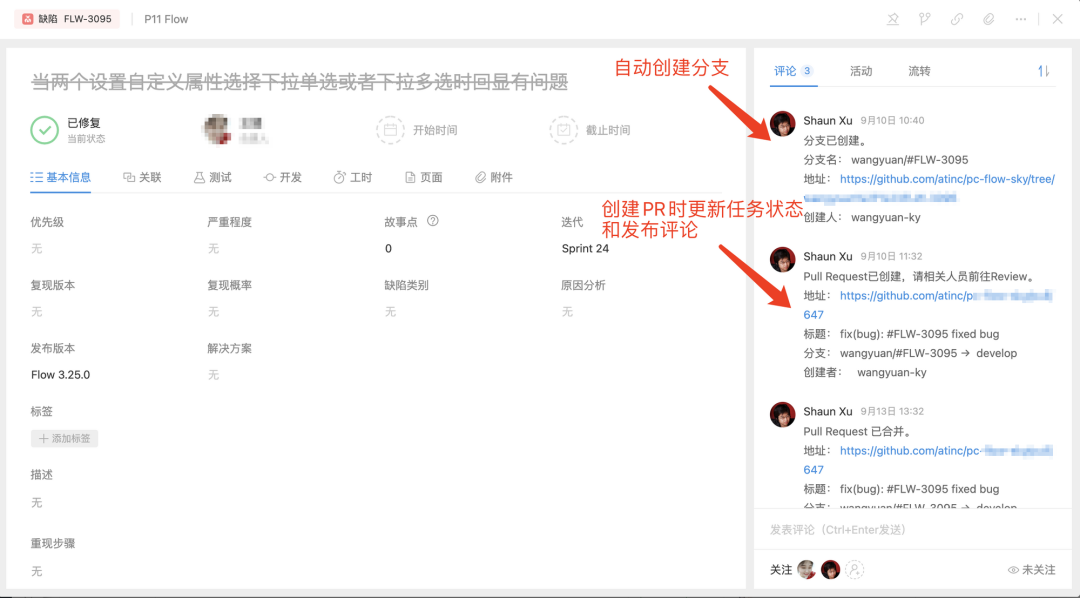Switch to the 开发 tab
The height and width of the screenshot is (598, 1080).
coord(290,178)
